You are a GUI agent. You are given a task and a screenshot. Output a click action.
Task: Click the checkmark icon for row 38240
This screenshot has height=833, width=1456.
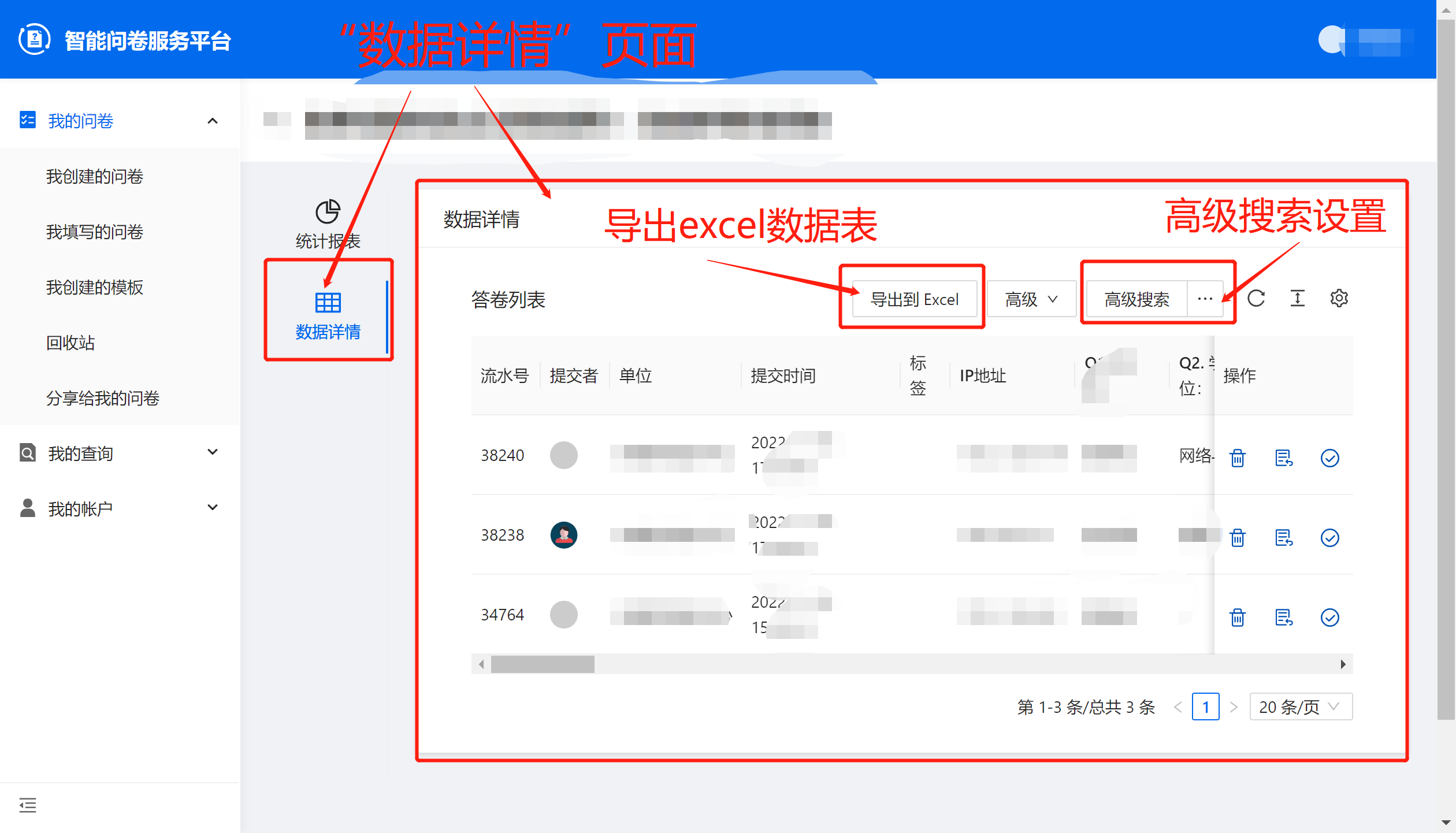tap(1329, 458)
